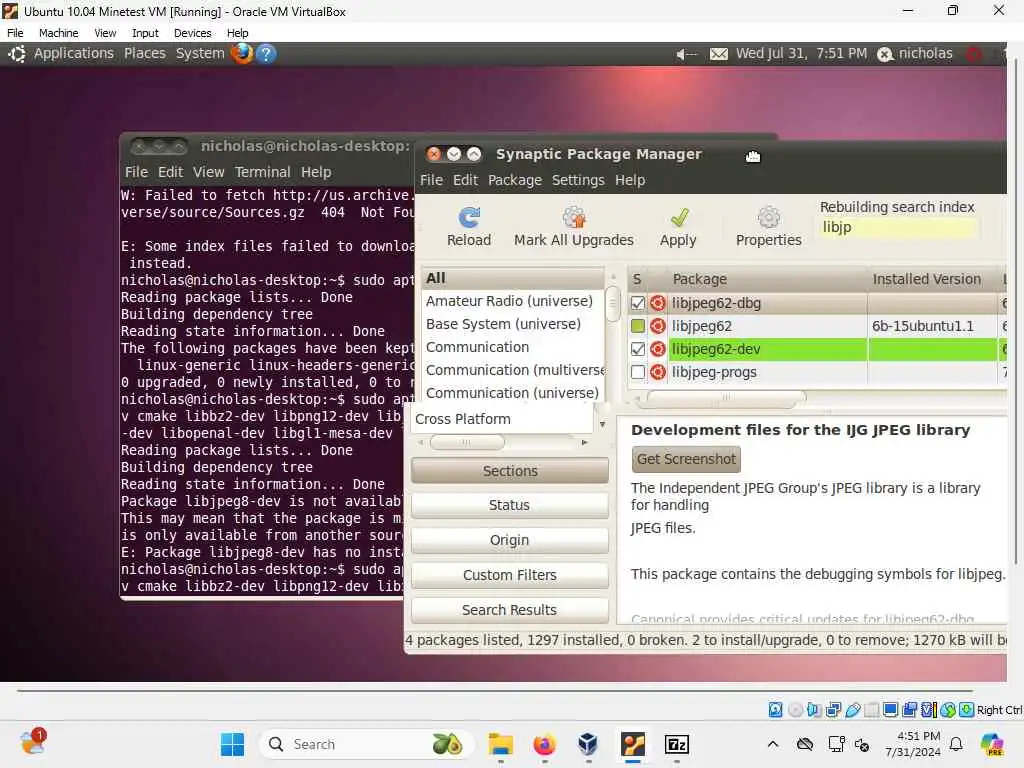Screen dimensions: 1024x768
Task: Click the green installed status box for libjpeg62
Action: pyautogui.click(x=638, y=326)
